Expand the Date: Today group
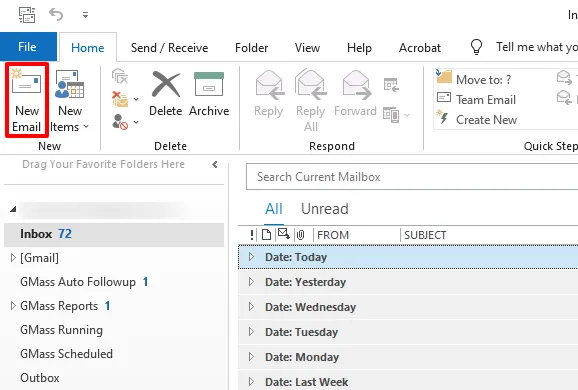 click(x=251, y=257)
